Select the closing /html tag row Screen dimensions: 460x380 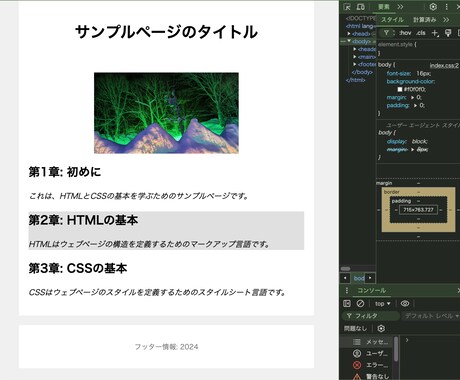point(356,80)
